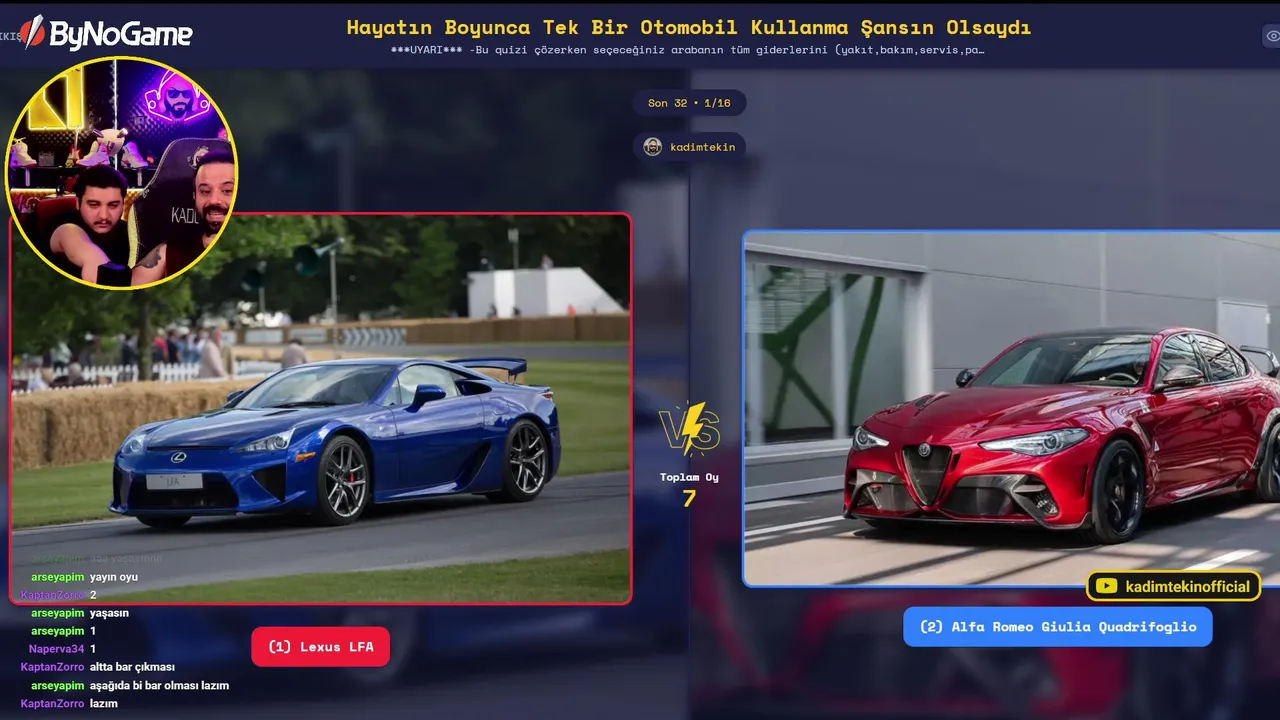Click chat message 'yaşasın'
This screenshot has height=720, width=1280.
pos(109,613)
